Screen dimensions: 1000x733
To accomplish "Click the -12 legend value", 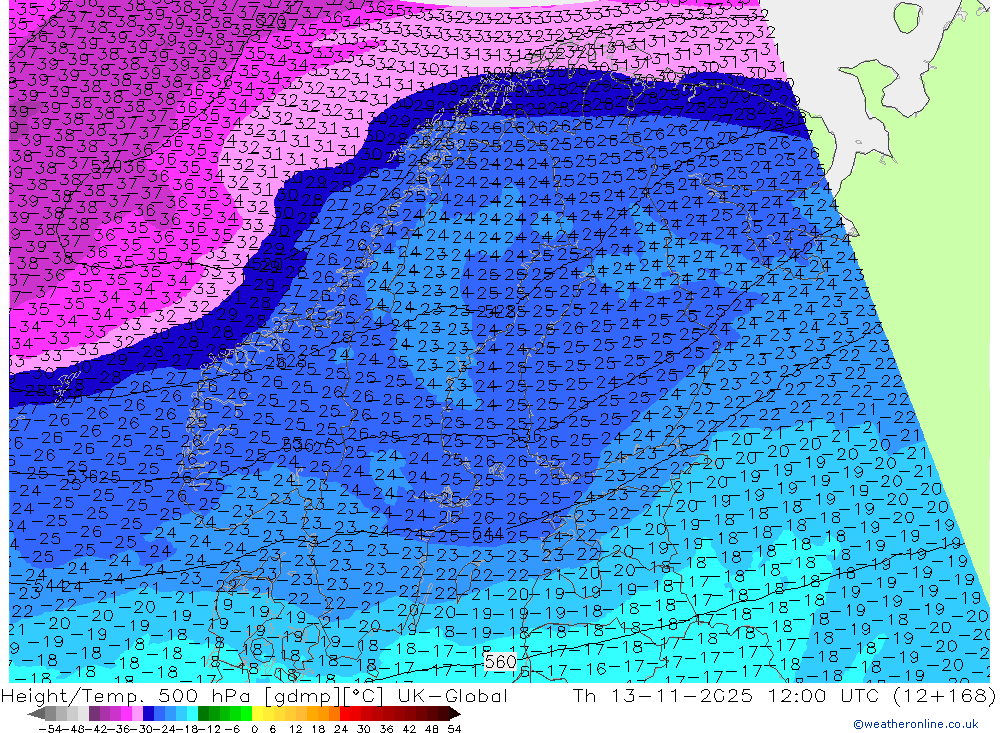I will [x=210, y=729].
